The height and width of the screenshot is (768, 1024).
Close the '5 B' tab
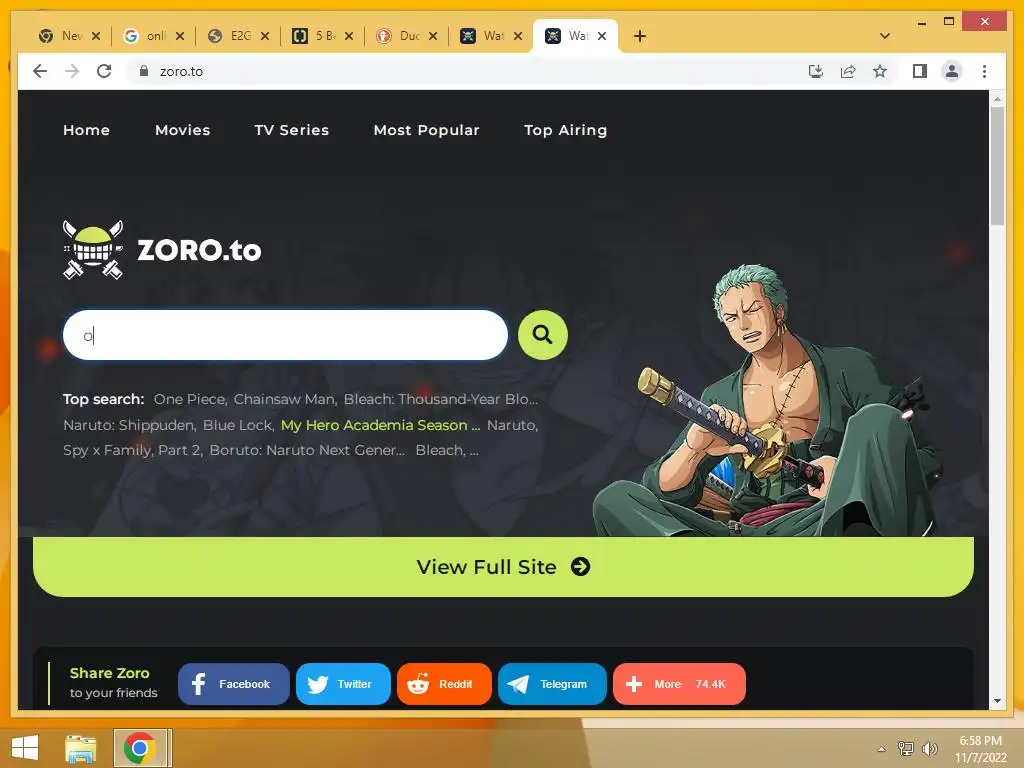(349, 36)
